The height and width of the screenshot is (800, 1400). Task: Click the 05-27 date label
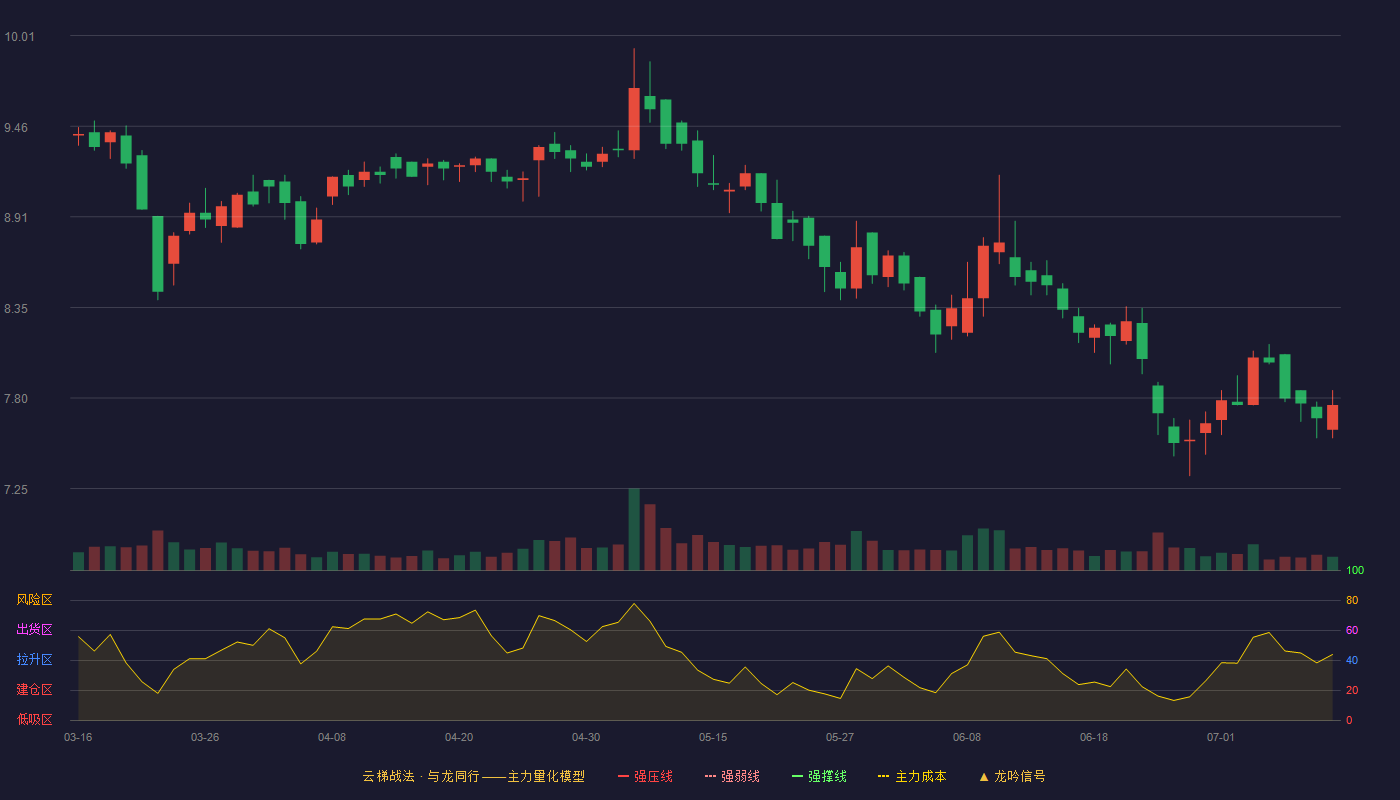tap(840, 737)
